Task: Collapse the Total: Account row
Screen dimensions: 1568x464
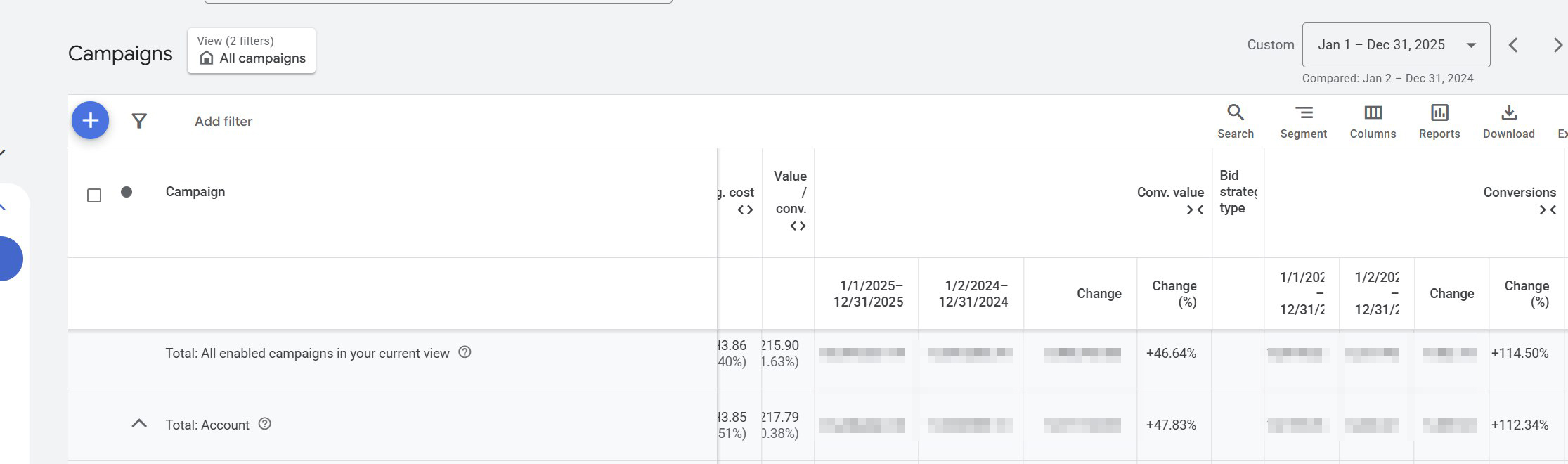Action: [139, 424]
